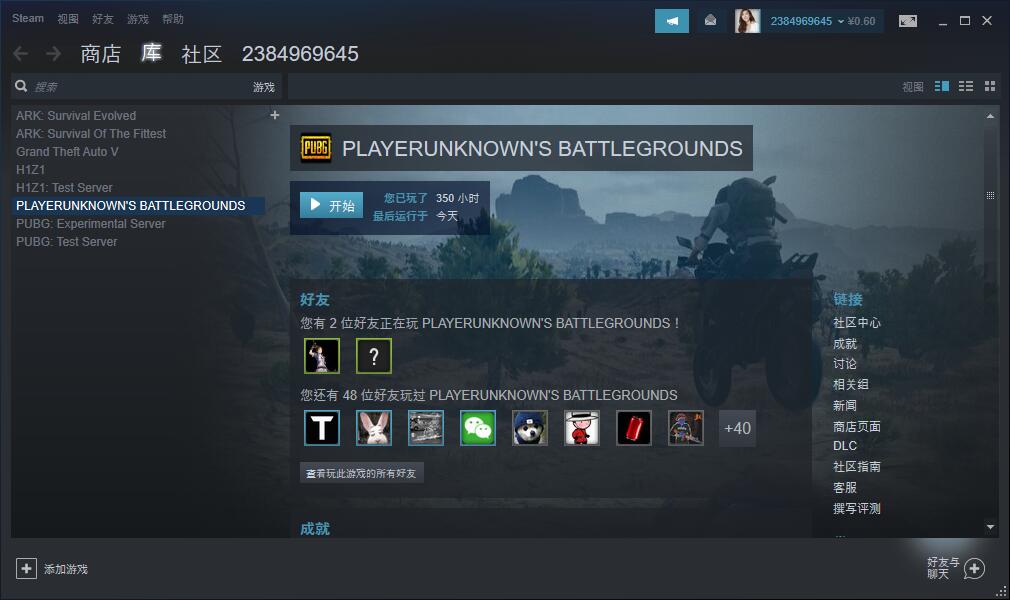Open the 成就 link in links column
The image size is (1010, 600).
pos(844,344)
